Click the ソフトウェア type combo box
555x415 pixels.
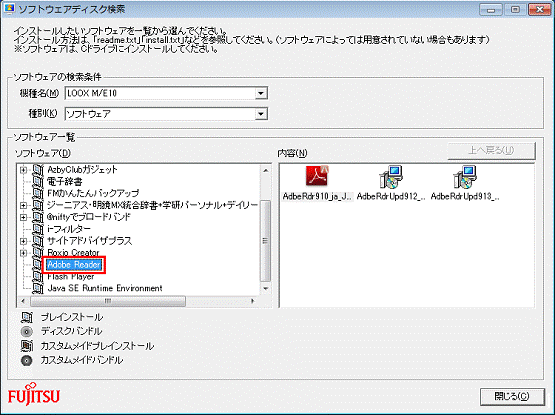pos(166,114)
